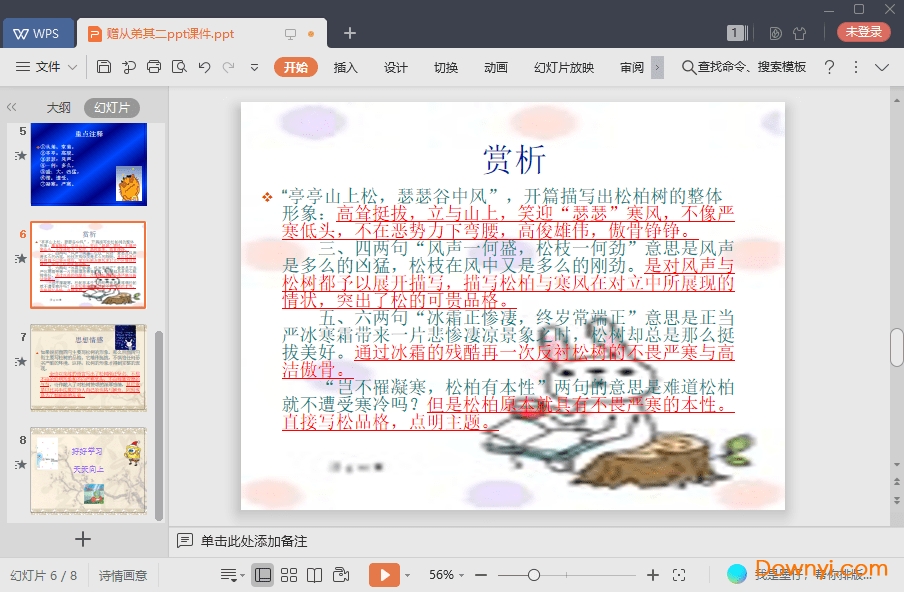Start slideshow with orange play button
The width and height of the screenshot is (904, 592).
click(385, 575)
